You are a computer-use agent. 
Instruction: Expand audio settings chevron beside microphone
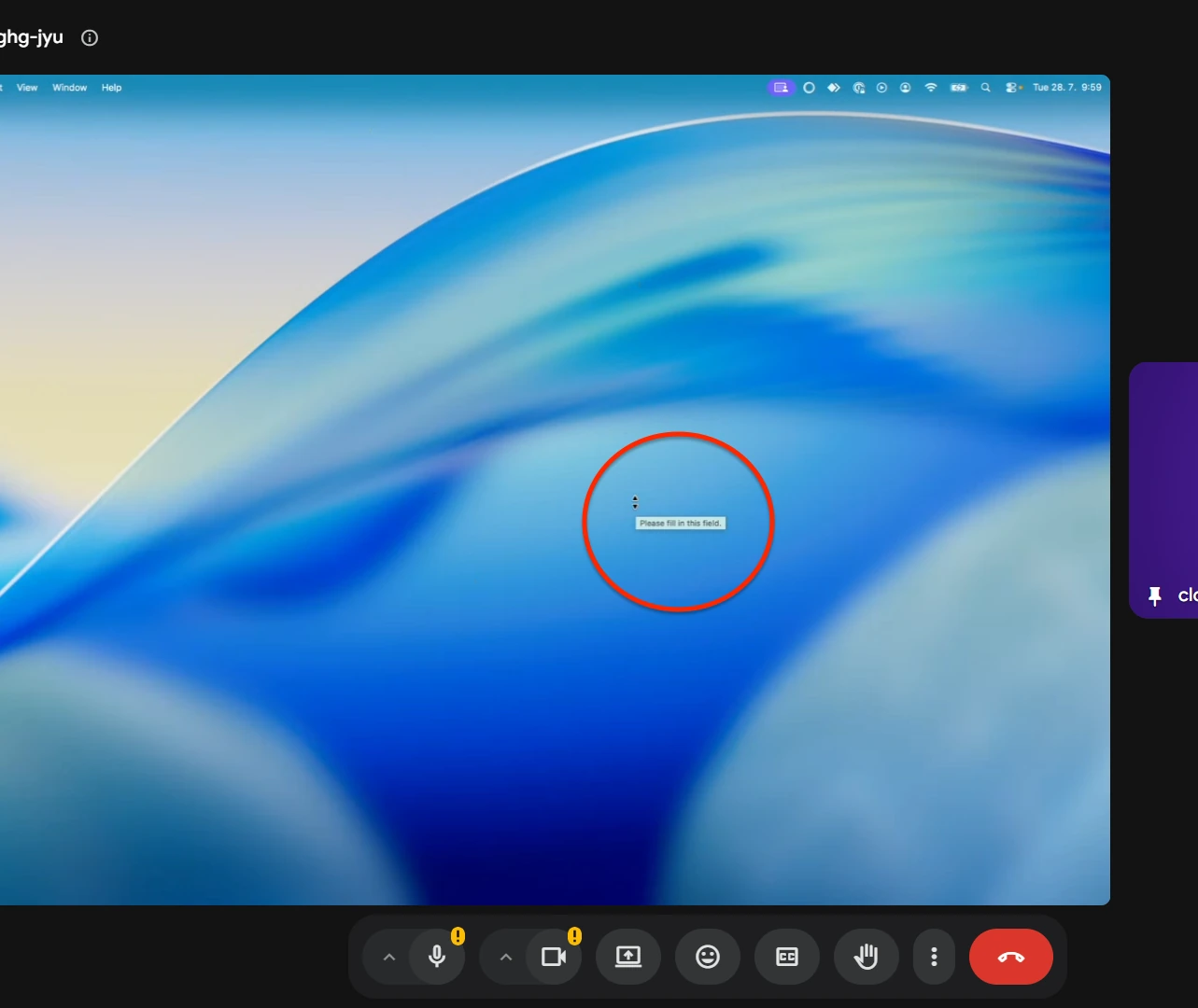(x=389, y=957)
